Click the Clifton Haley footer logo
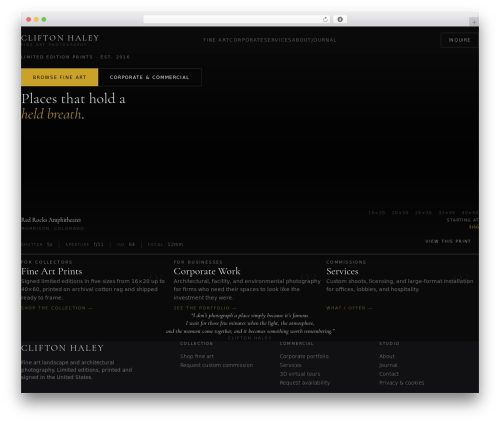The height and width of the screenshot is (423, 500). tap(62, 348)
